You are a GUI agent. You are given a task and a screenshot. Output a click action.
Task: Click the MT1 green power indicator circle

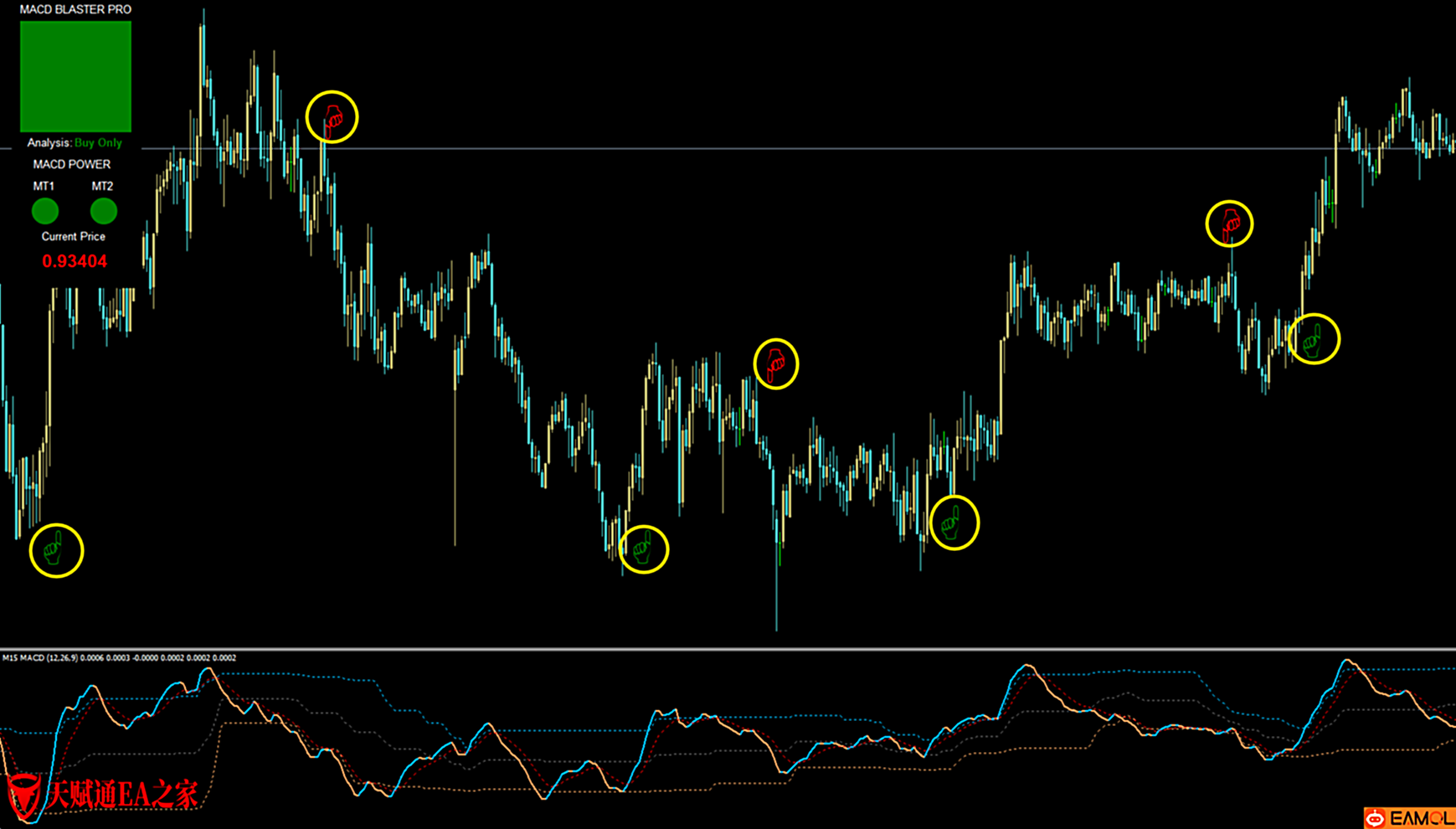(45, 211)
